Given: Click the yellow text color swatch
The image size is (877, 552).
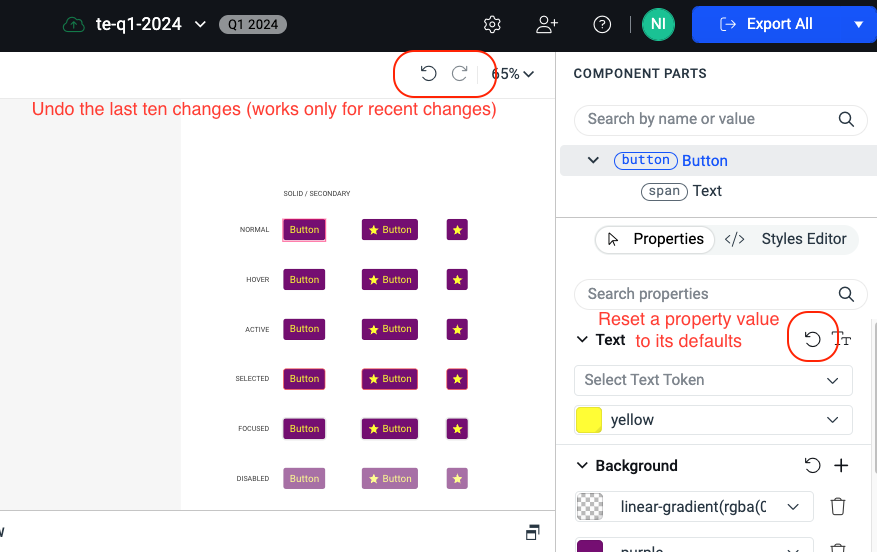Looking at the screenshot, I should (589, 420).
